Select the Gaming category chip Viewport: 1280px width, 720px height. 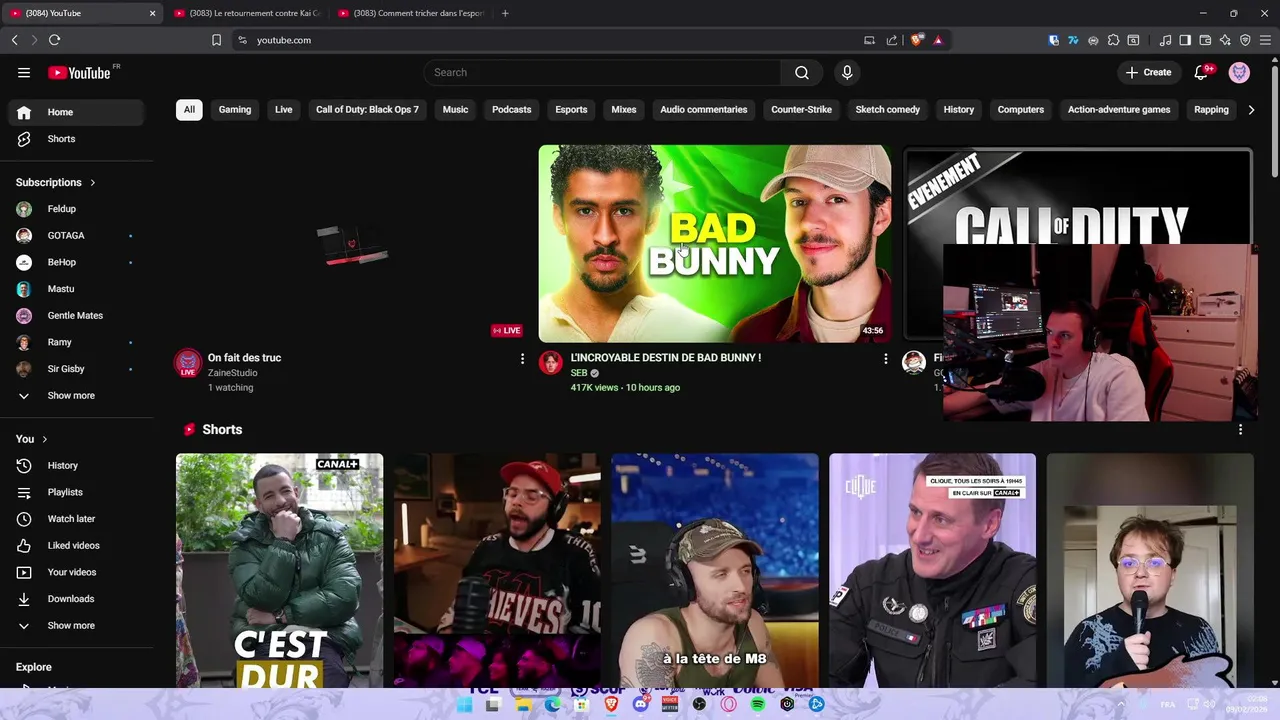[235, 110]
